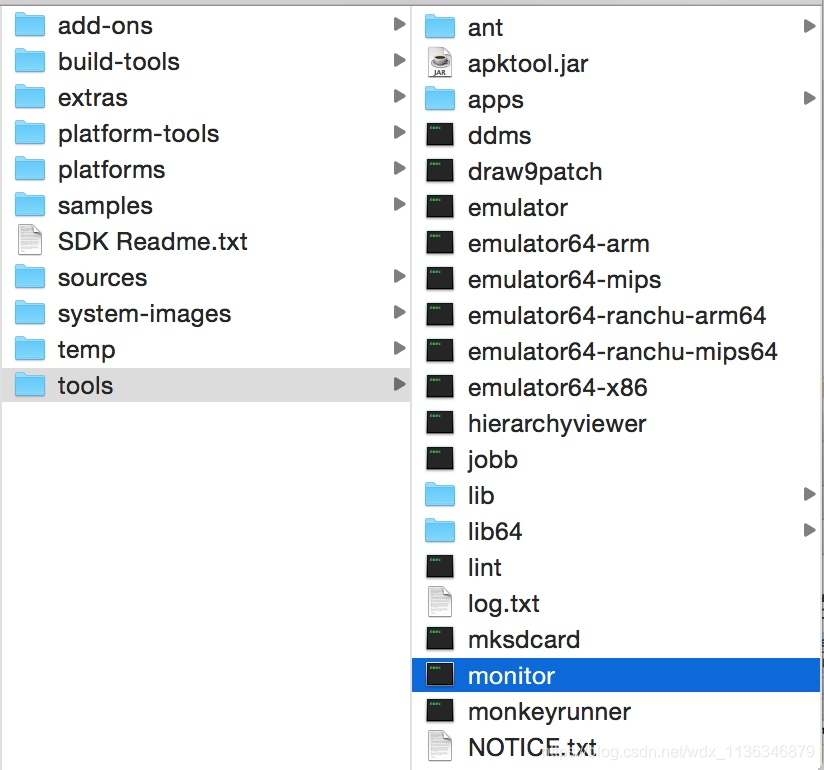
Task: Select the NOTICE.txt file name
Action: (x=532, y=747)
